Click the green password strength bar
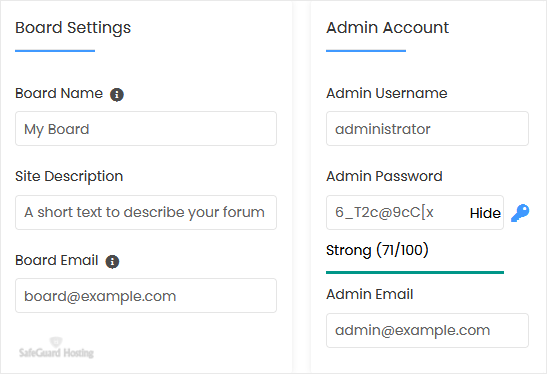The height and width of the screenshot is (374, 547). pos(415,272)
